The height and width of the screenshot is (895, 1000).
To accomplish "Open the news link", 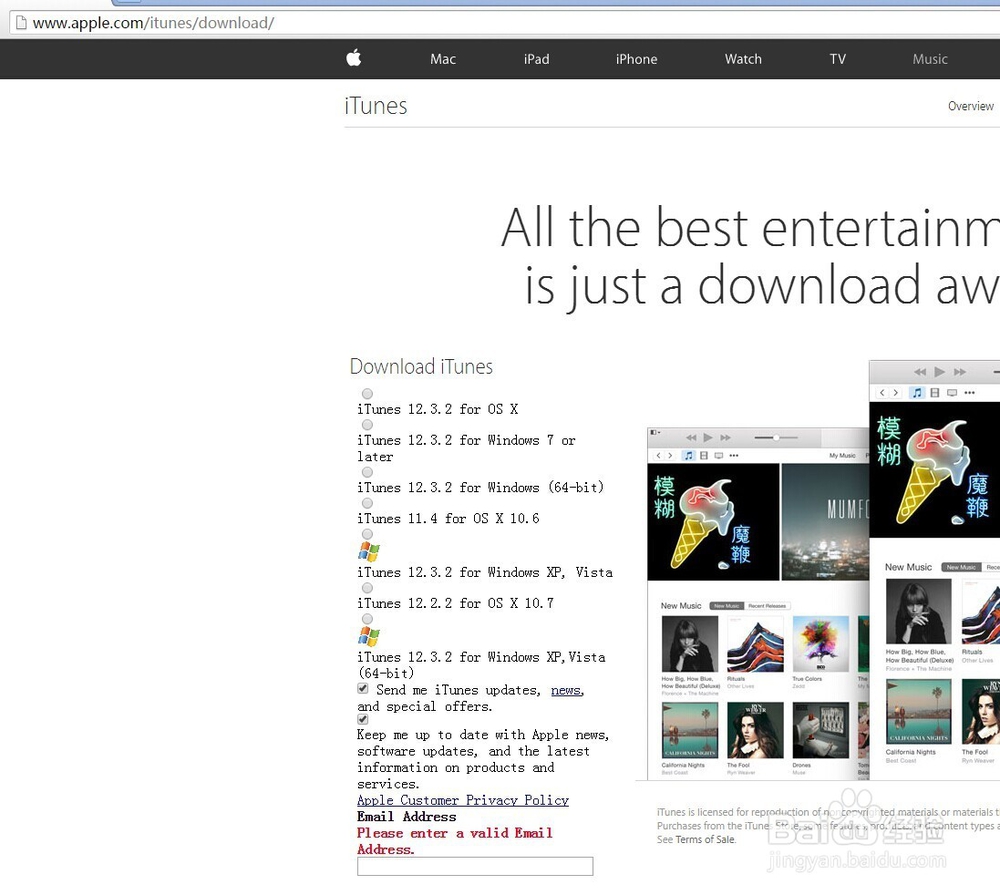I will (566, 690).
